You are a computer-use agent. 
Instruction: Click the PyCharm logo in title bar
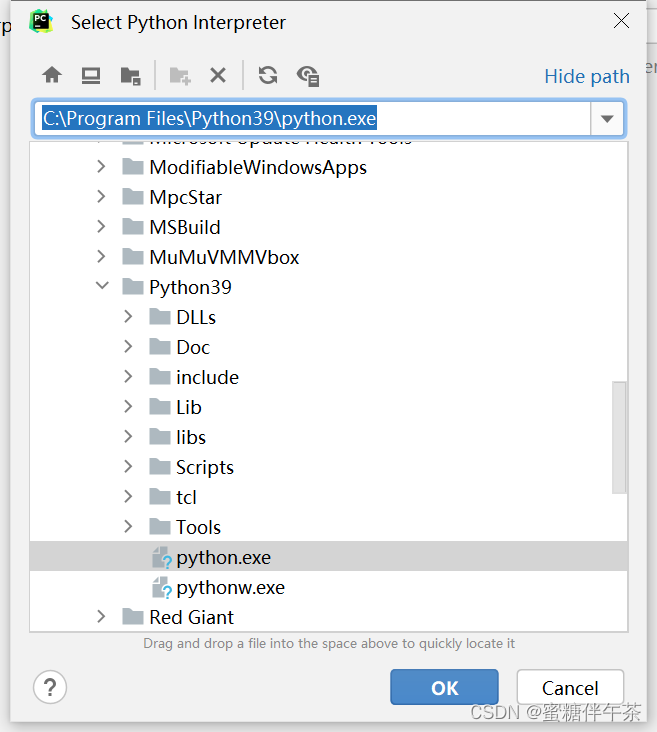click(x=41, y=21)
